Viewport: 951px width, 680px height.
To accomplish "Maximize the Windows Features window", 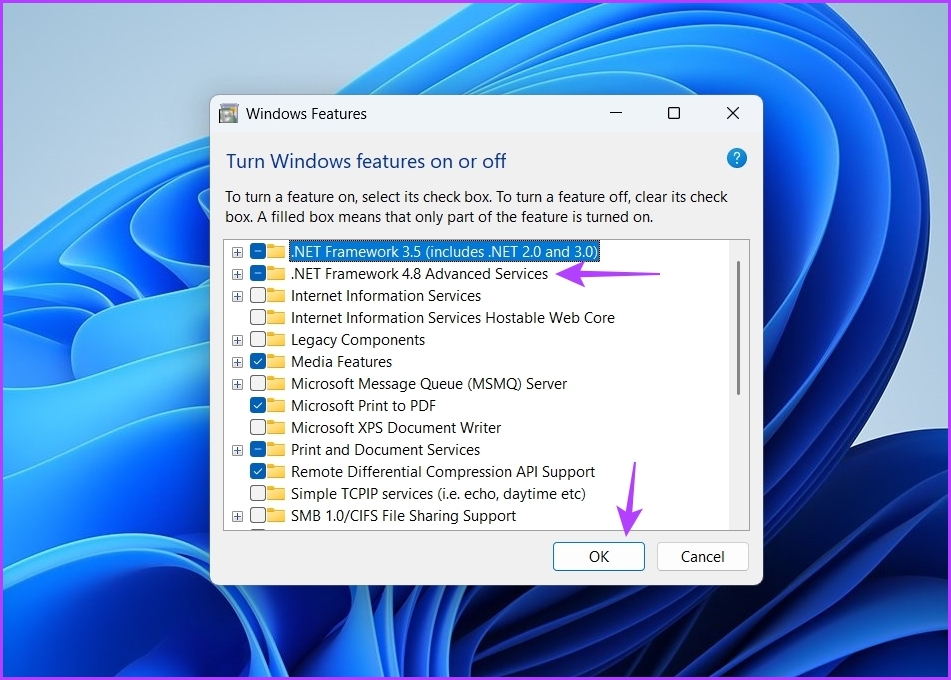I will (674, 113).
